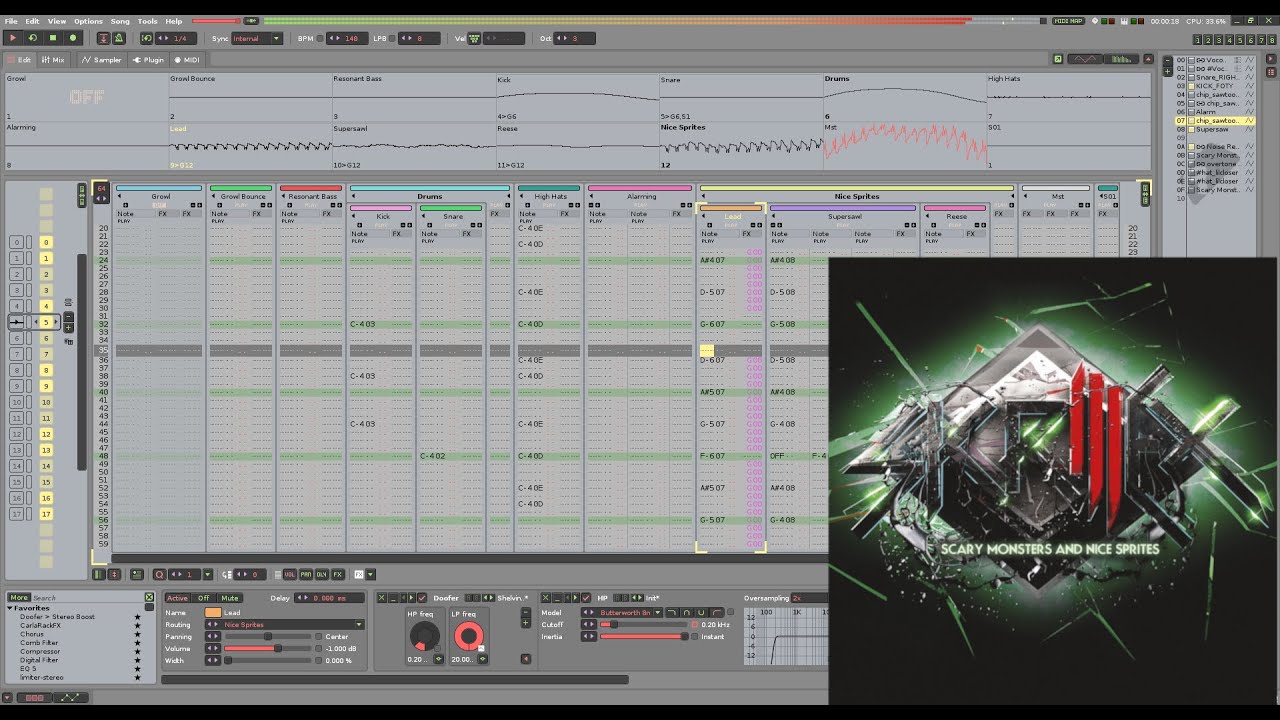The width and height of the screenshot is (1280, 720).
Task: Open quantize amount dropdown arrow
Action: coord(208,574)
